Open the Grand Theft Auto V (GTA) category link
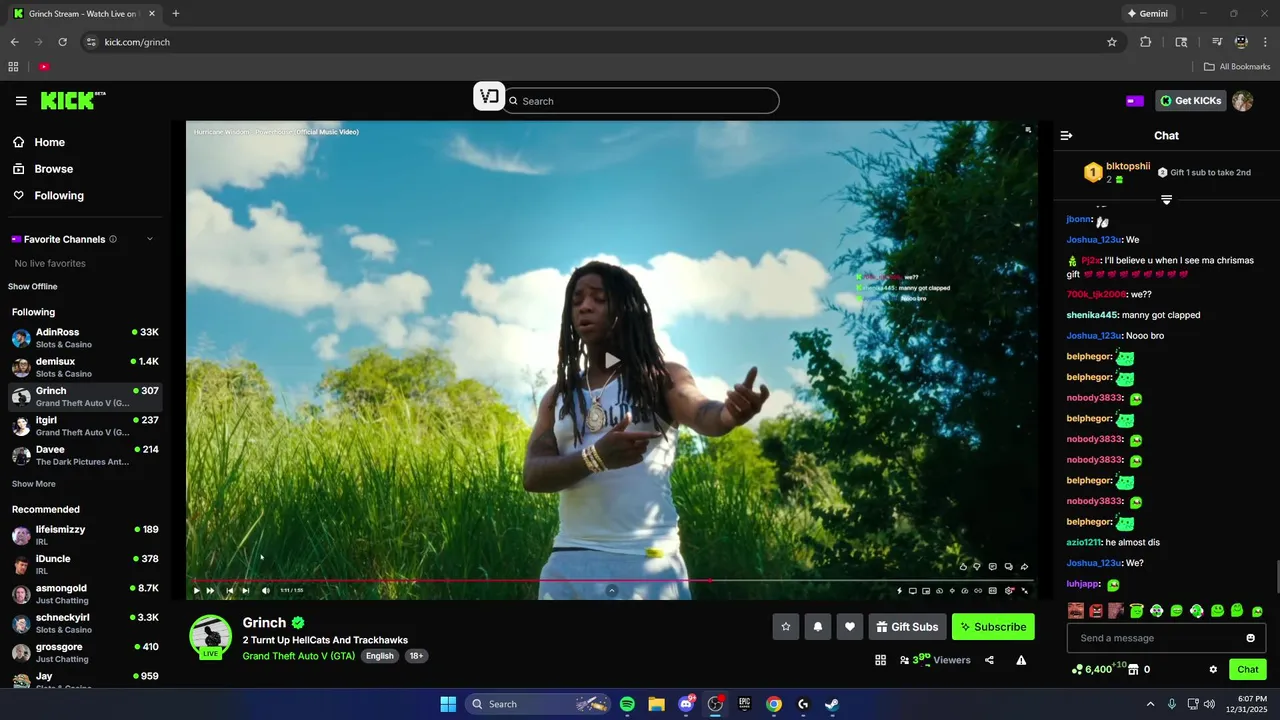 click(x=299, y=656)
